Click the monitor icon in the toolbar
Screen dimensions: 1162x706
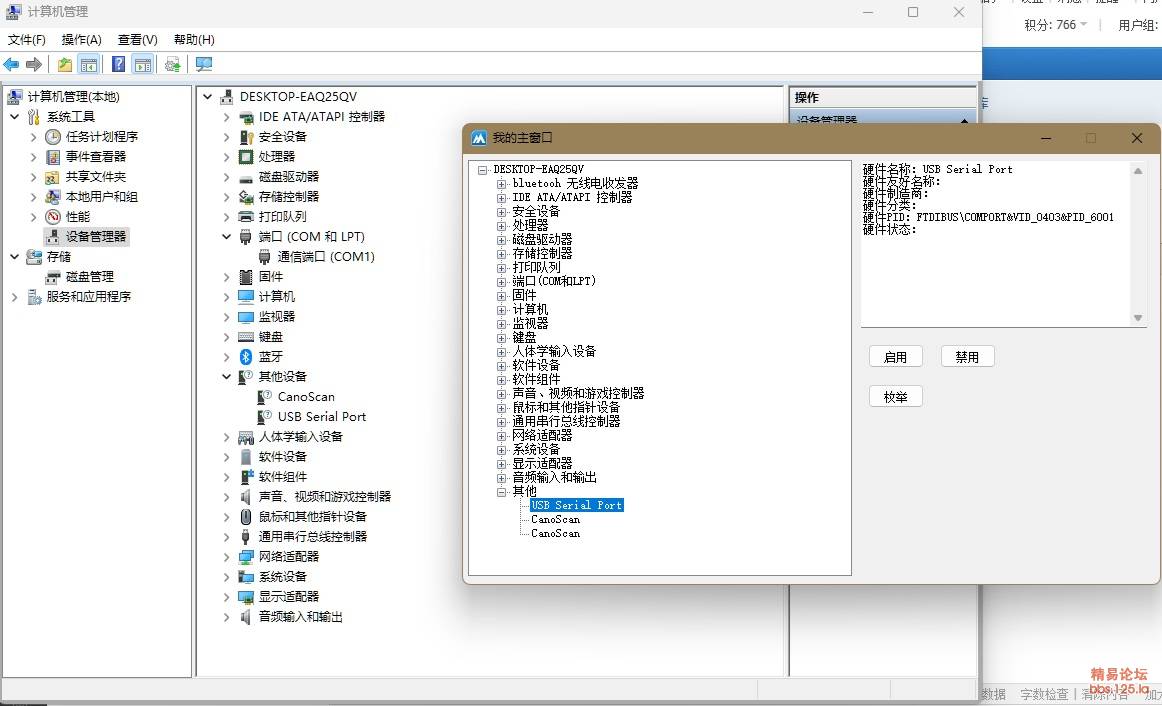point(204,64)
